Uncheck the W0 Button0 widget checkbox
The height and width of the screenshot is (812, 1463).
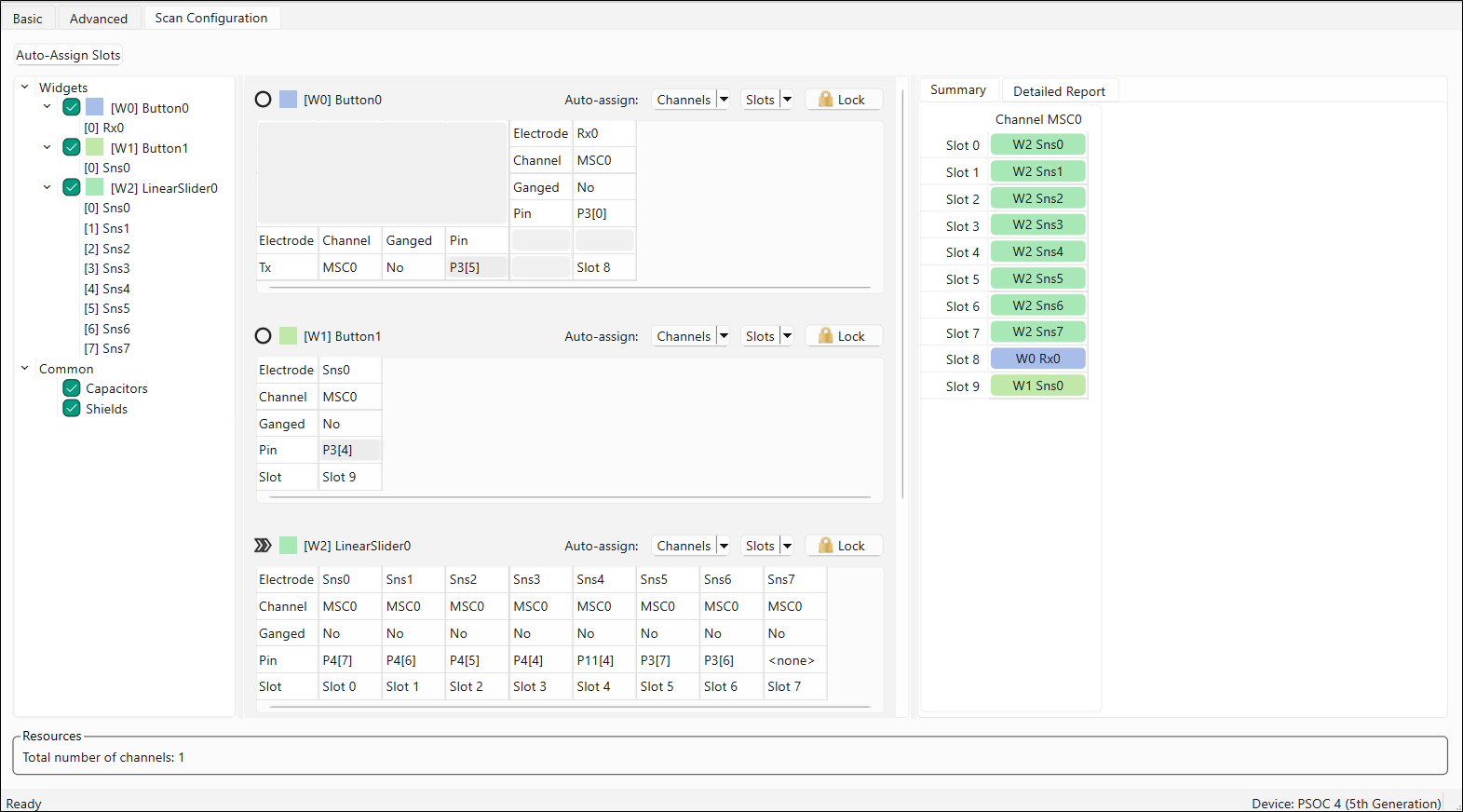pyautogui.click(x=72, y=107)
